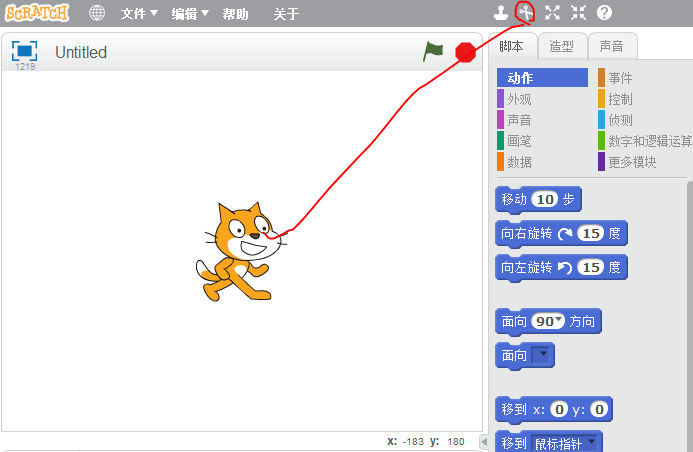Click the cat sprite on stage
The height and width of the screenshot is (452, 693).
coord(239,252)
